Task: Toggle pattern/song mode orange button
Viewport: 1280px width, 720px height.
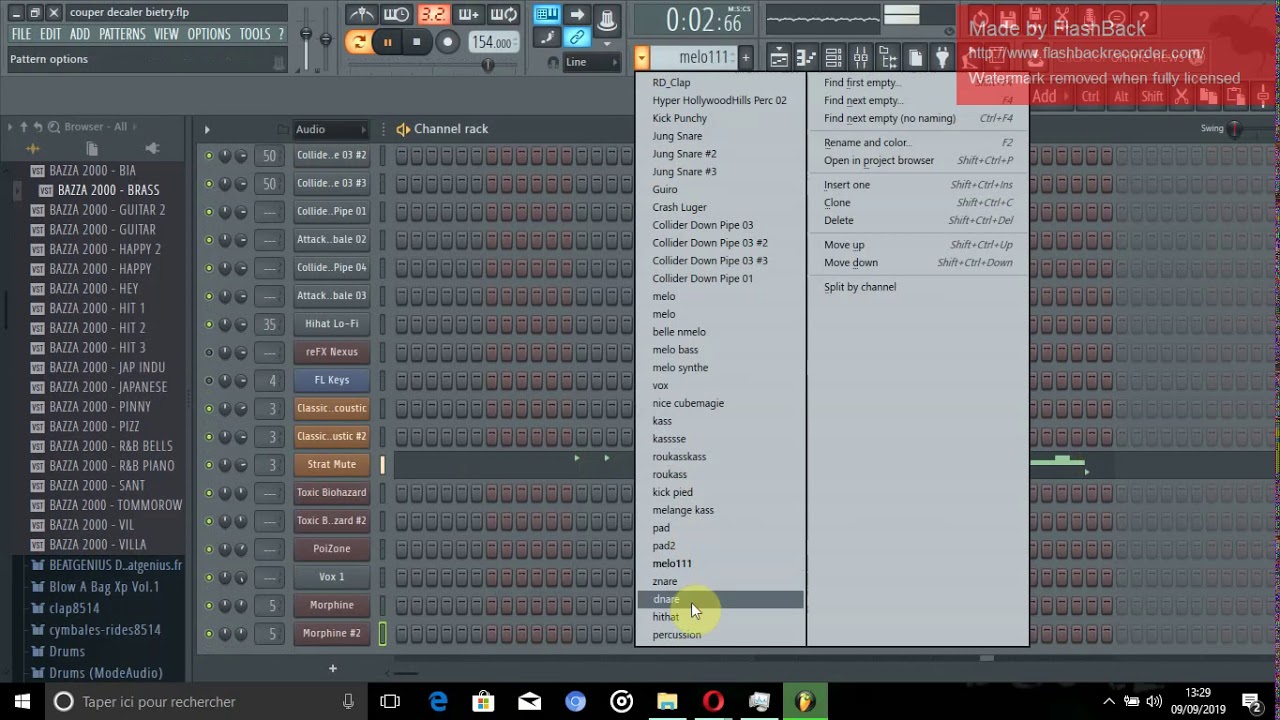Action: pyautogui.click(x=358, y=42)
